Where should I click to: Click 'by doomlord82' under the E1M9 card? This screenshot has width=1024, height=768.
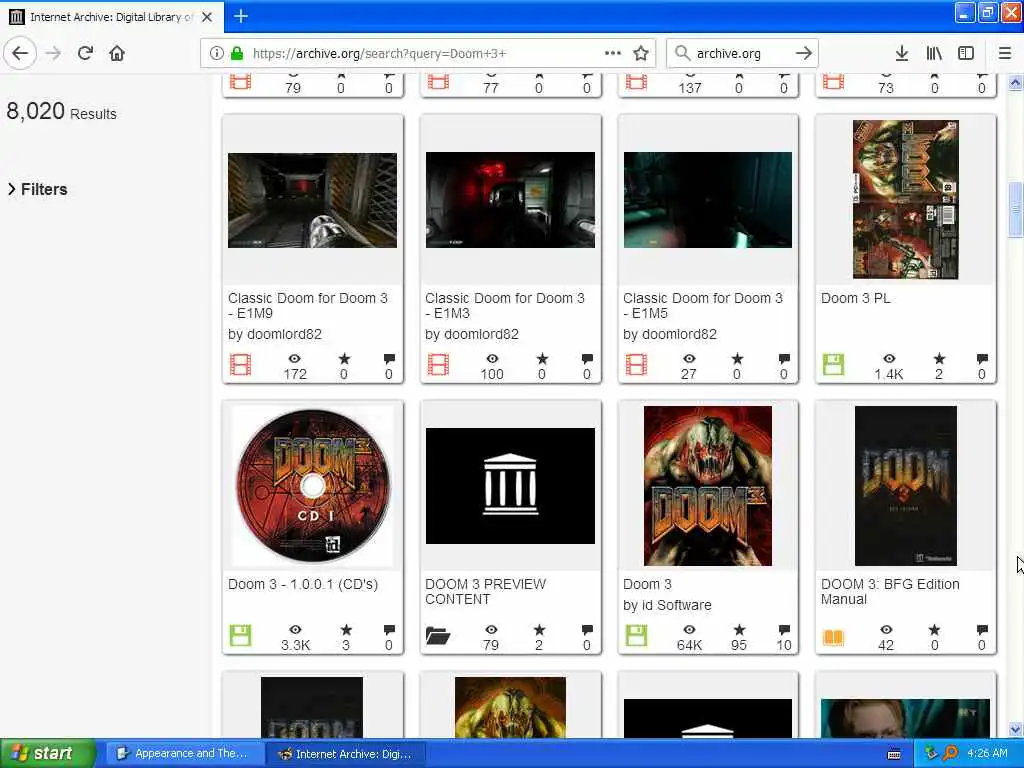[x=275, y=334]
